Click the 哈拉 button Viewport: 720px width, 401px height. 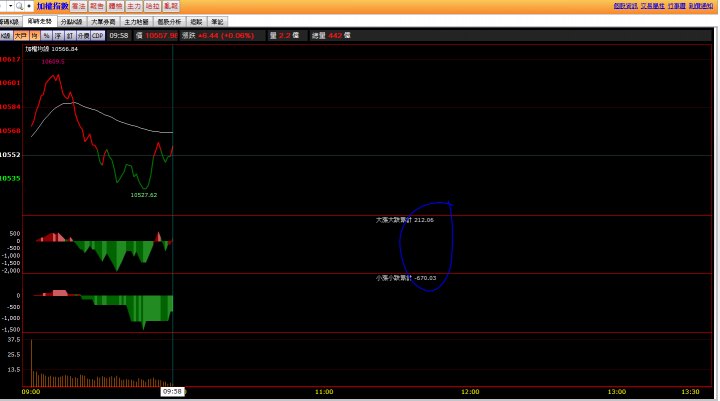pos(152,6)
